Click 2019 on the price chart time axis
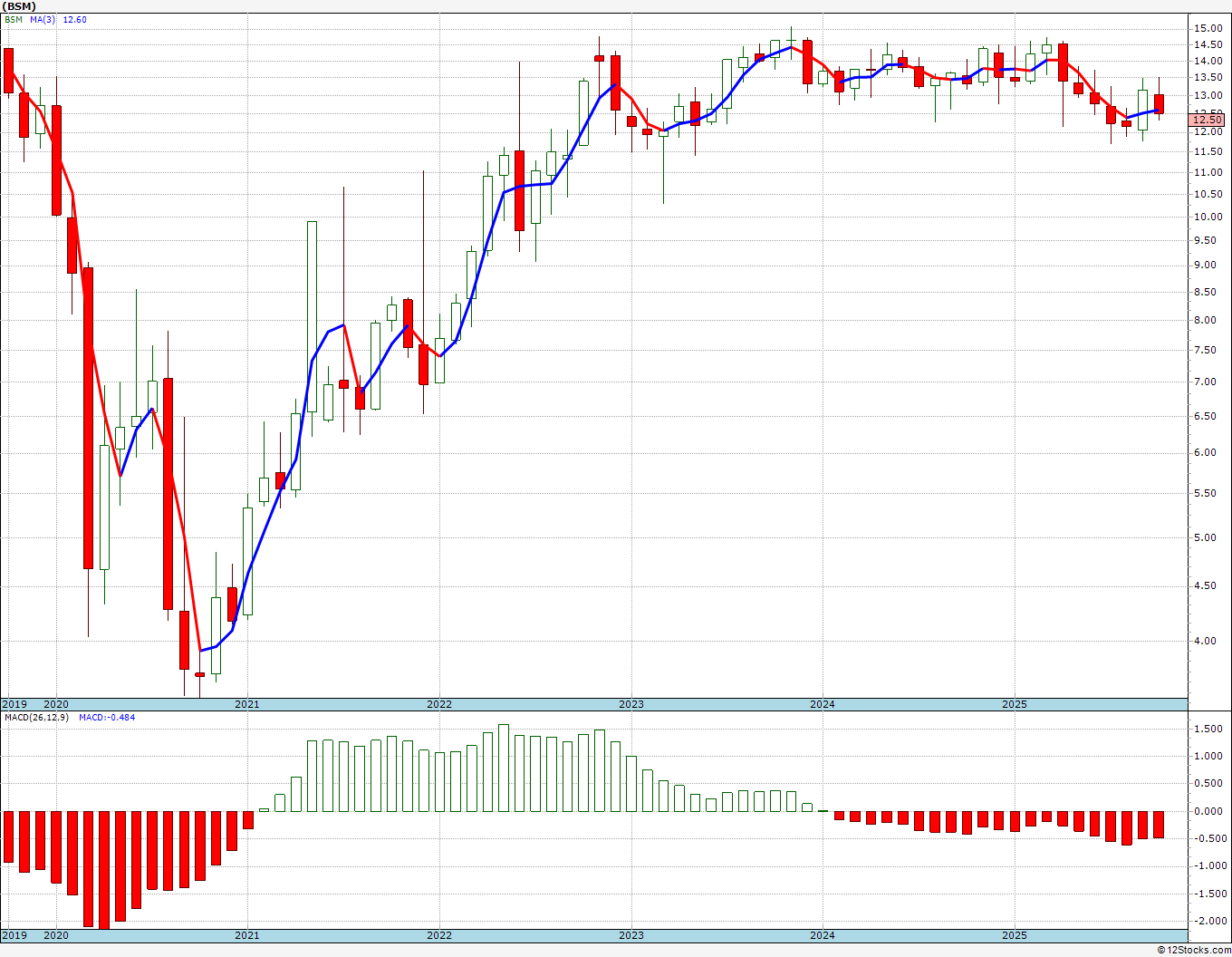Screen dimensions: 1232x957 coord(14,704)
